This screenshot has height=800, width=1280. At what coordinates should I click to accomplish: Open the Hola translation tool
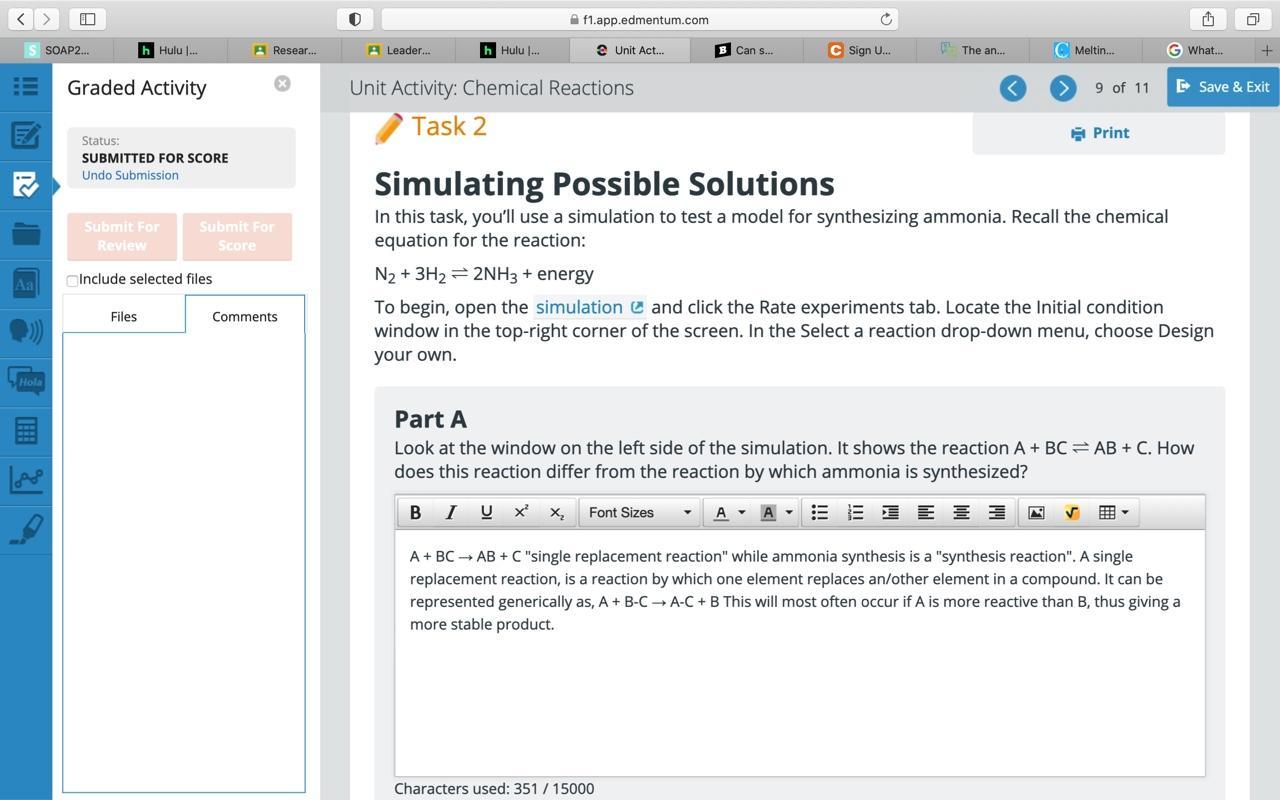26,381
